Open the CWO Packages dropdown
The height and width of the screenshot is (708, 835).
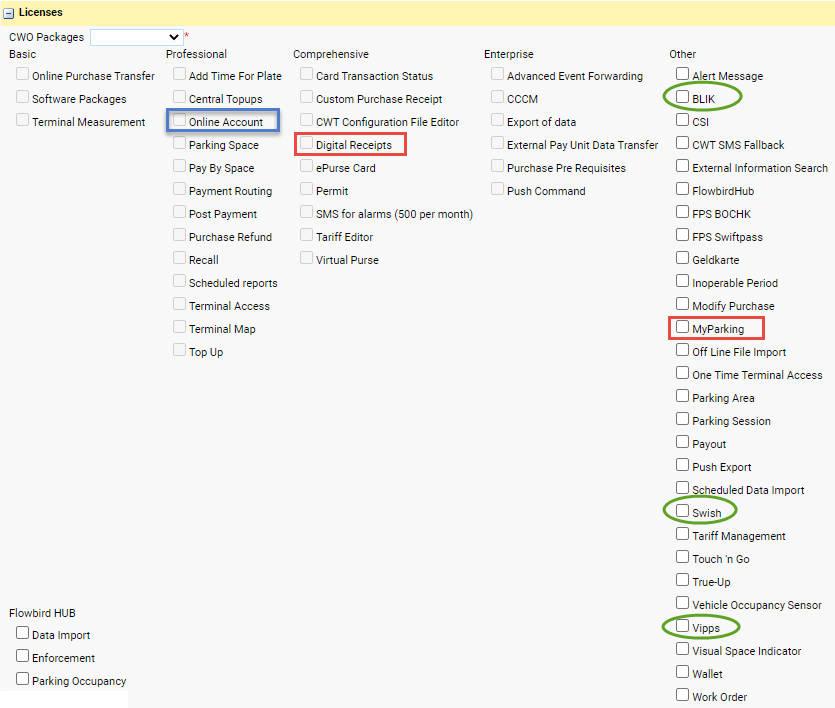point(136,37)
